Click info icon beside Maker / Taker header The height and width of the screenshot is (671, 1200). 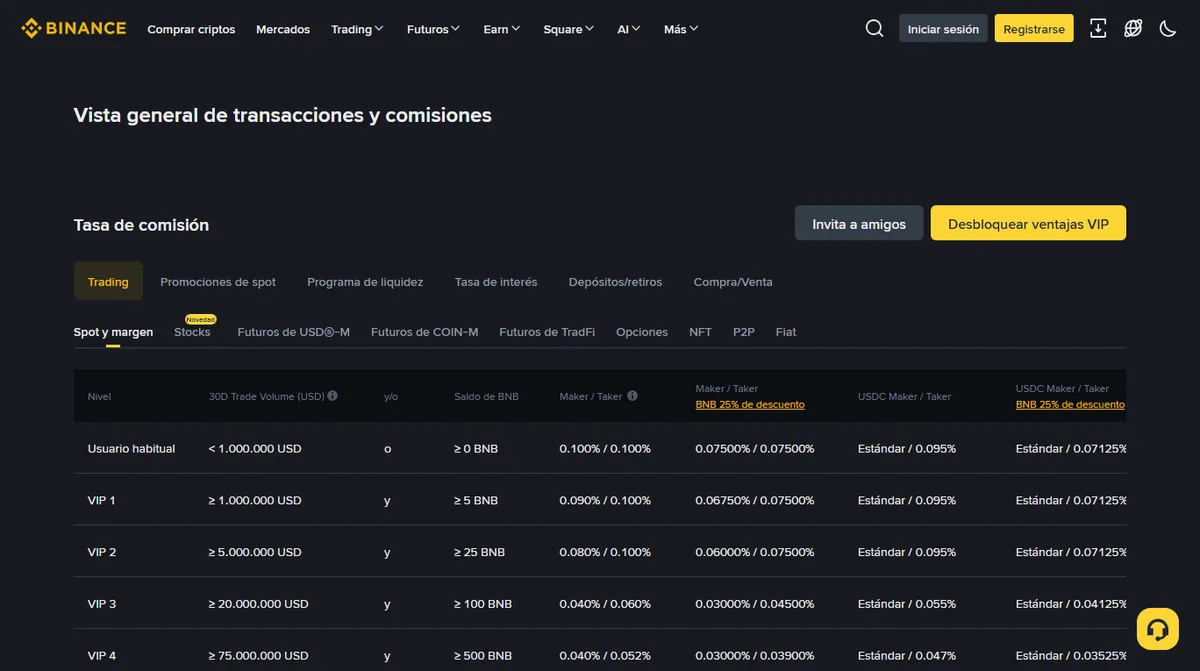[632, 396]
